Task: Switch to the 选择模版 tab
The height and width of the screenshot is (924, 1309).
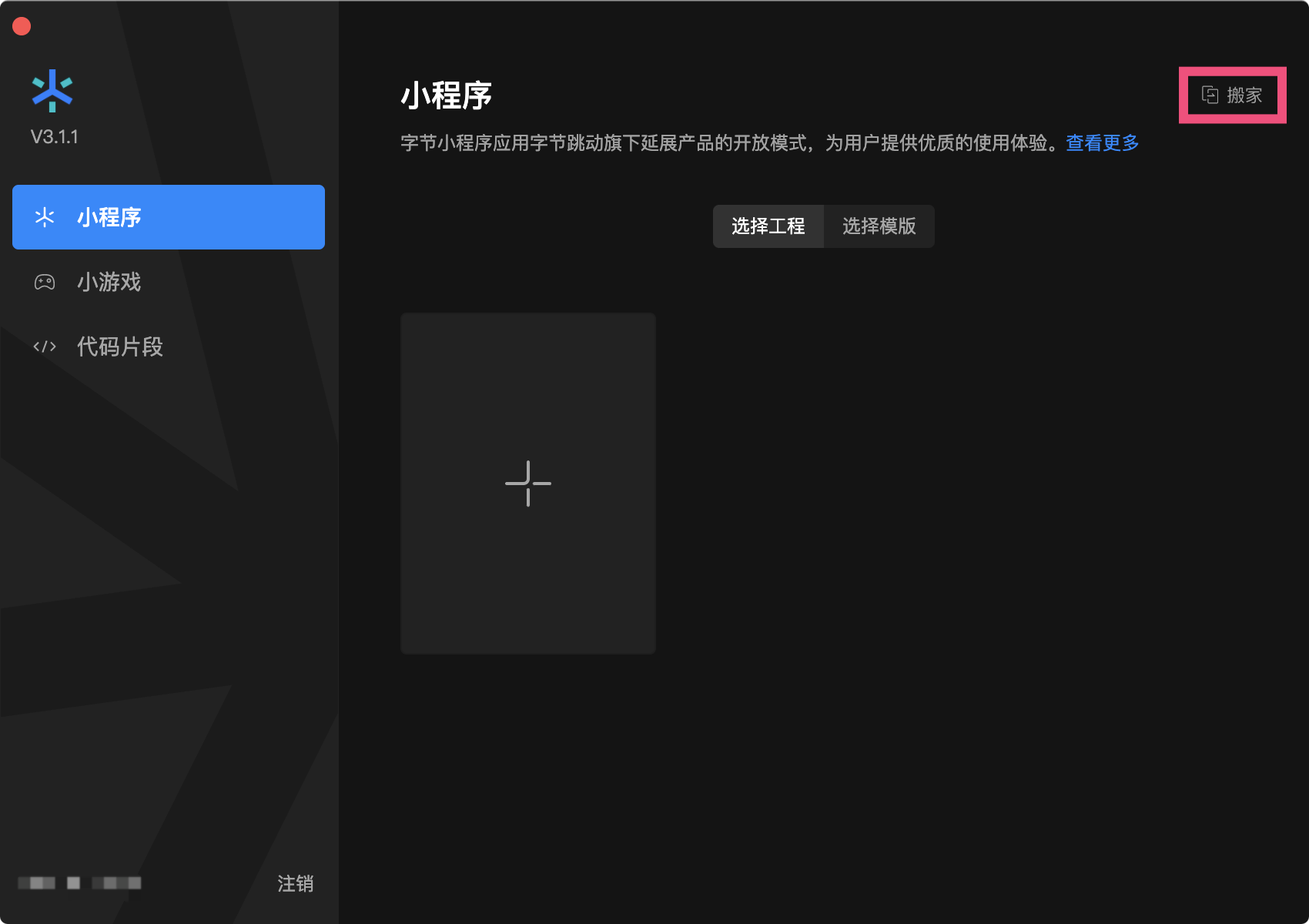Action: click(x=879, y=226)
